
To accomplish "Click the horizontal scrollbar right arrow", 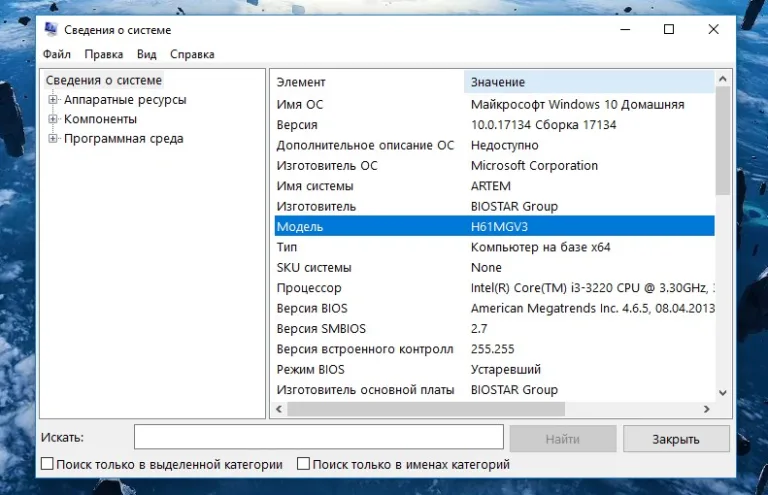I will (x=706, y=409).
